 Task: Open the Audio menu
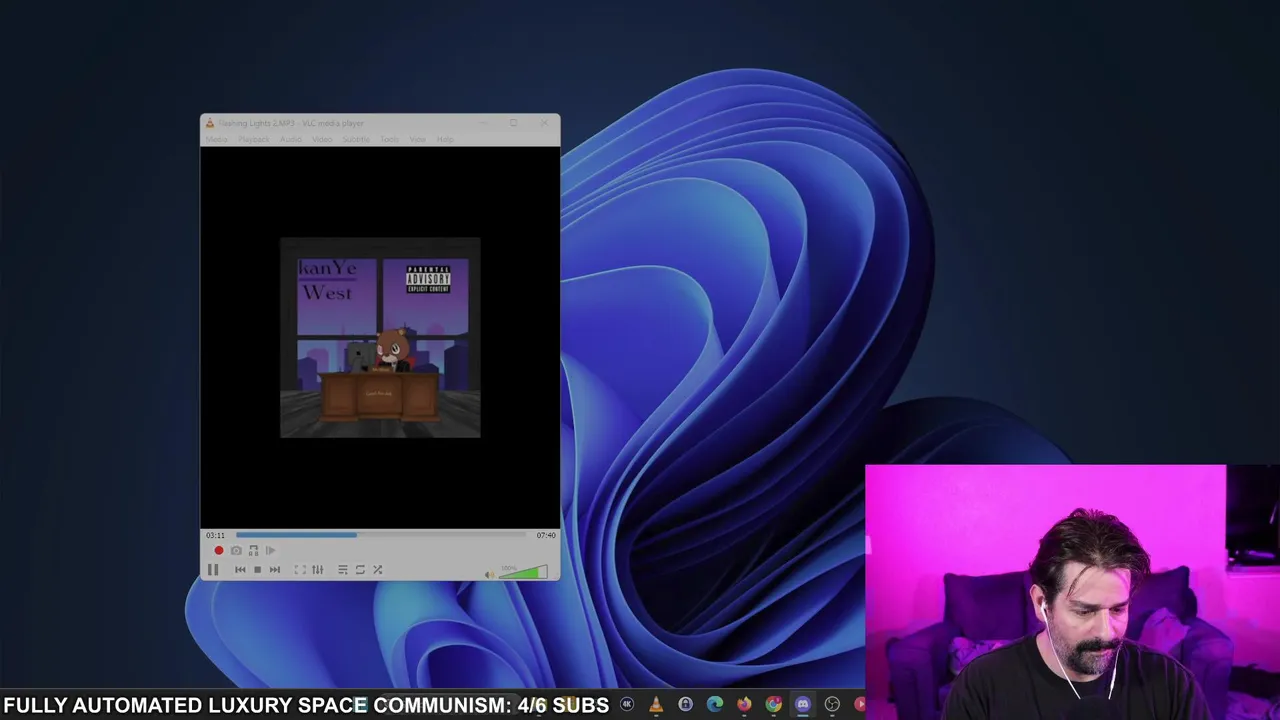[x=291, y=139]
